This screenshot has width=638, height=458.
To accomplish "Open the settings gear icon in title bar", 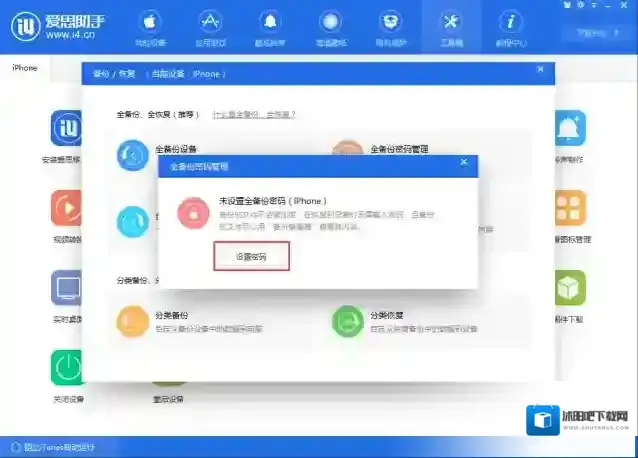I will (x=581, y=5).
